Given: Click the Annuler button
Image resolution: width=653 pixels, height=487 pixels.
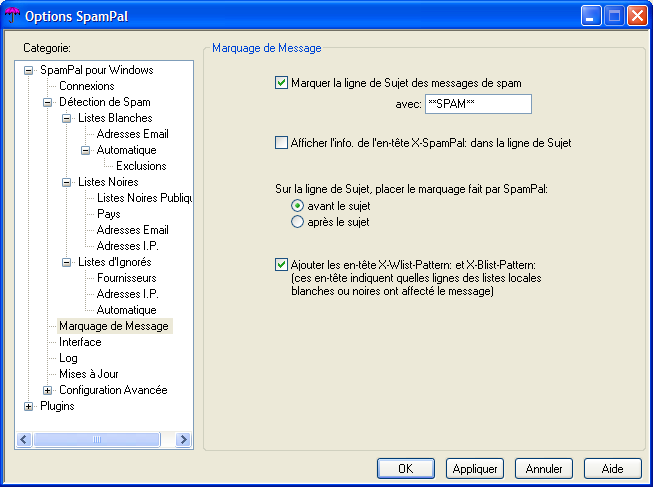Looking at the screenshot, I should [x=544, y=469].
